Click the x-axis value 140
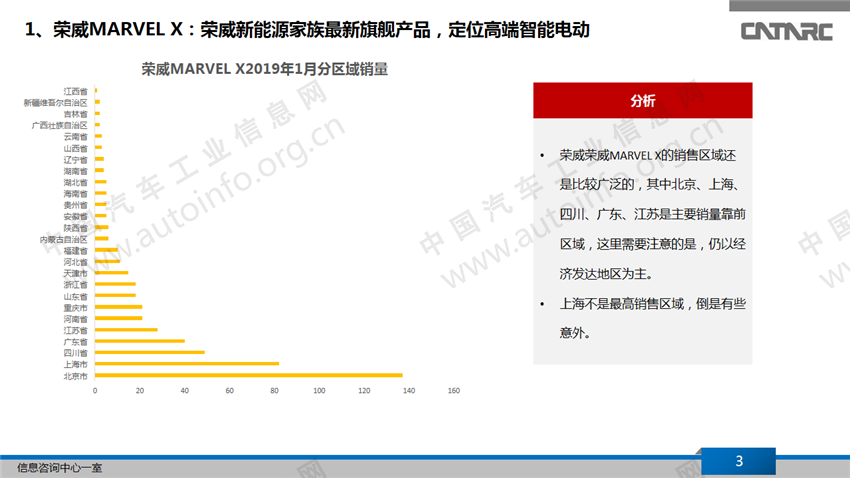 click(409, 391)
